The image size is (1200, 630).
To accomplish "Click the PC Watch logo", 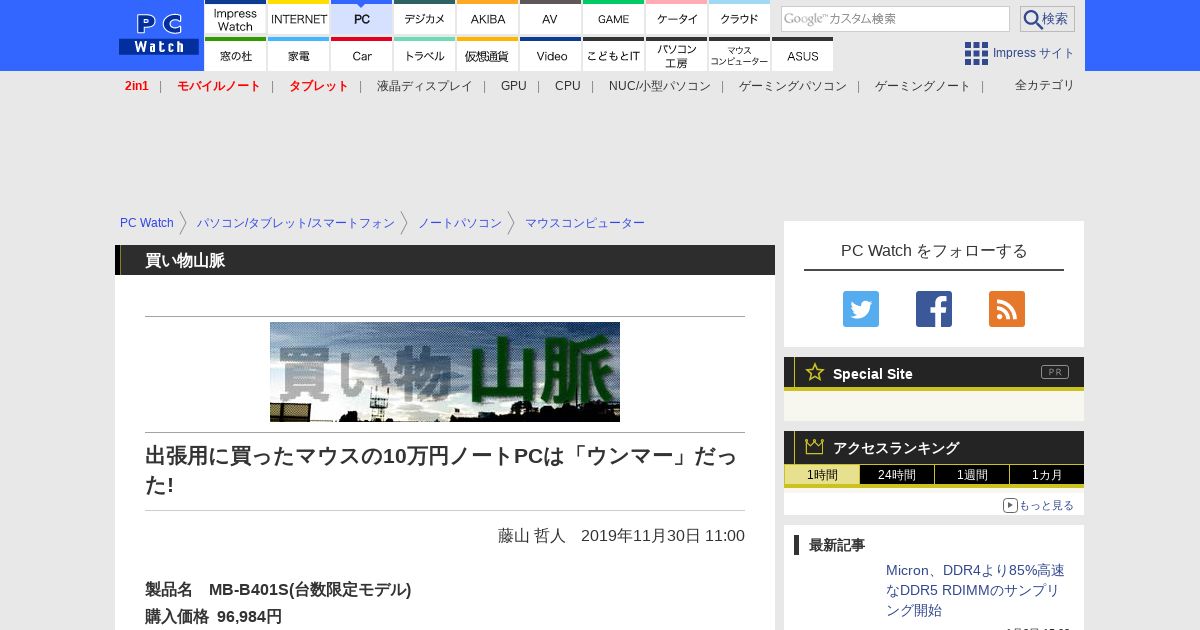I will click(159, 35).
